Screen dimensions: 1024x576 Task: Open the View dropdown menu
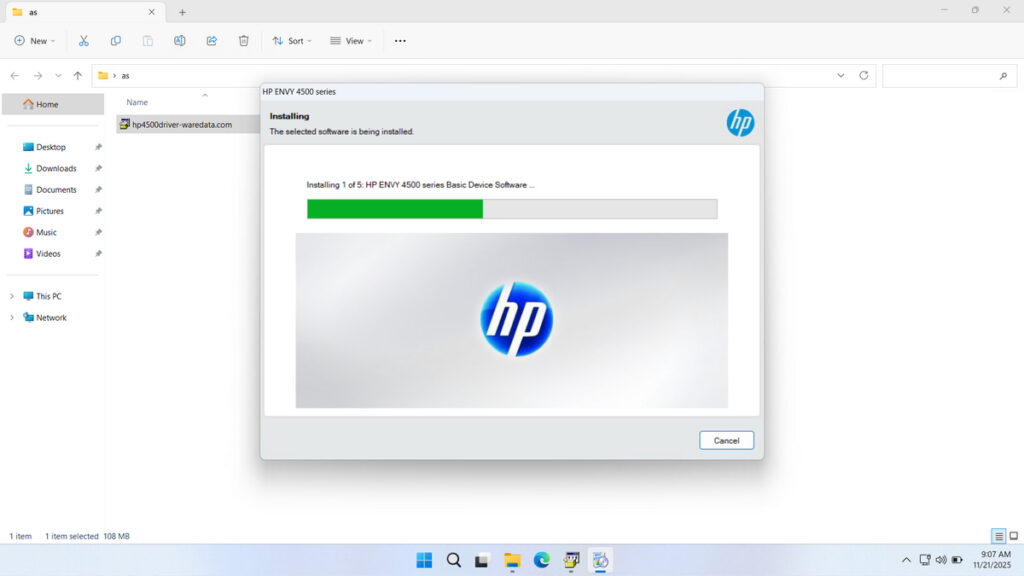pos(351,40)
